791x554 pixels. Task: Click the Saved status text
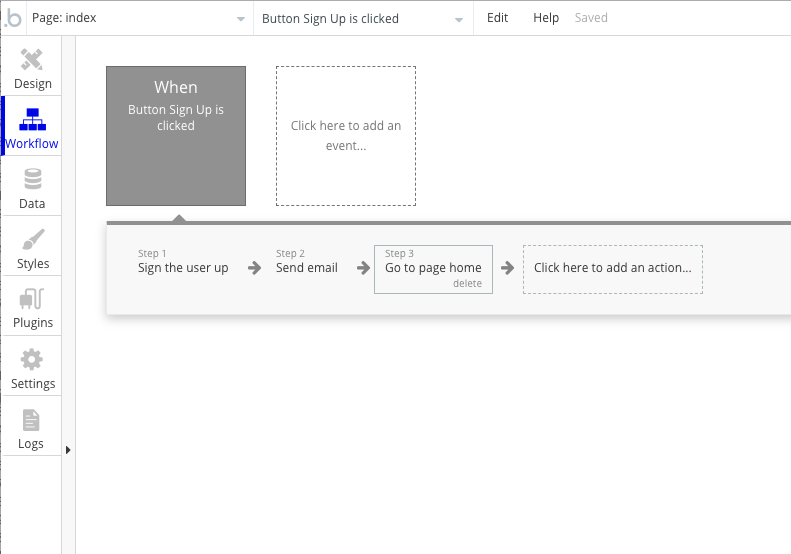pos(591,18)
